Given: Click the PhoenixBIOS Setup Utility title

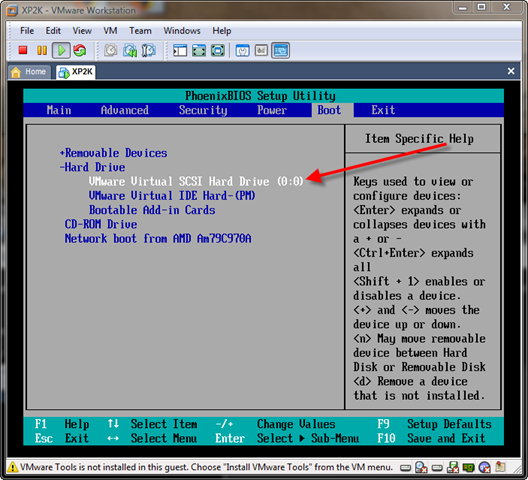Looking at the screenshot, I should (x=260, y=96).
